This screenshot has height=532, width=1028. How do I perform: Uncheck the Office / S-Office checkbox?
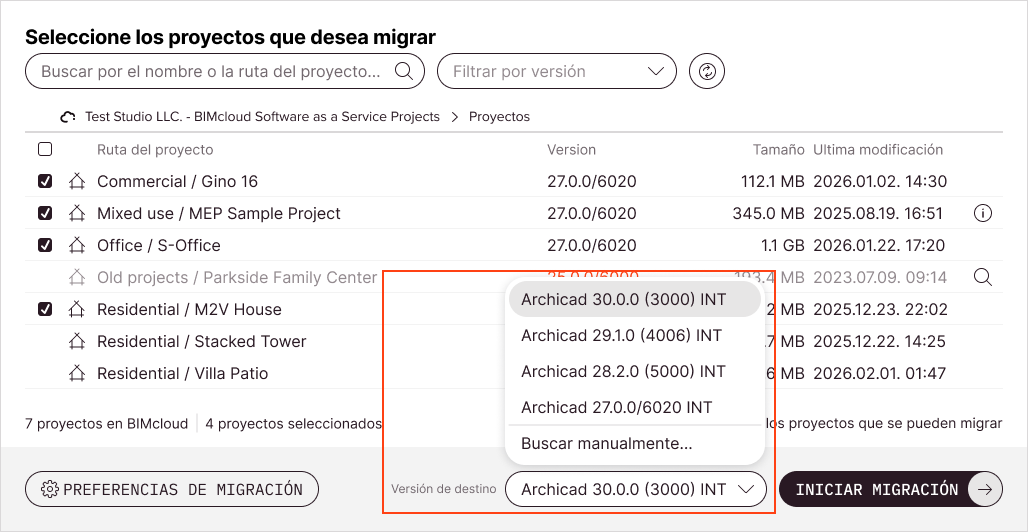tap(45, 245)
